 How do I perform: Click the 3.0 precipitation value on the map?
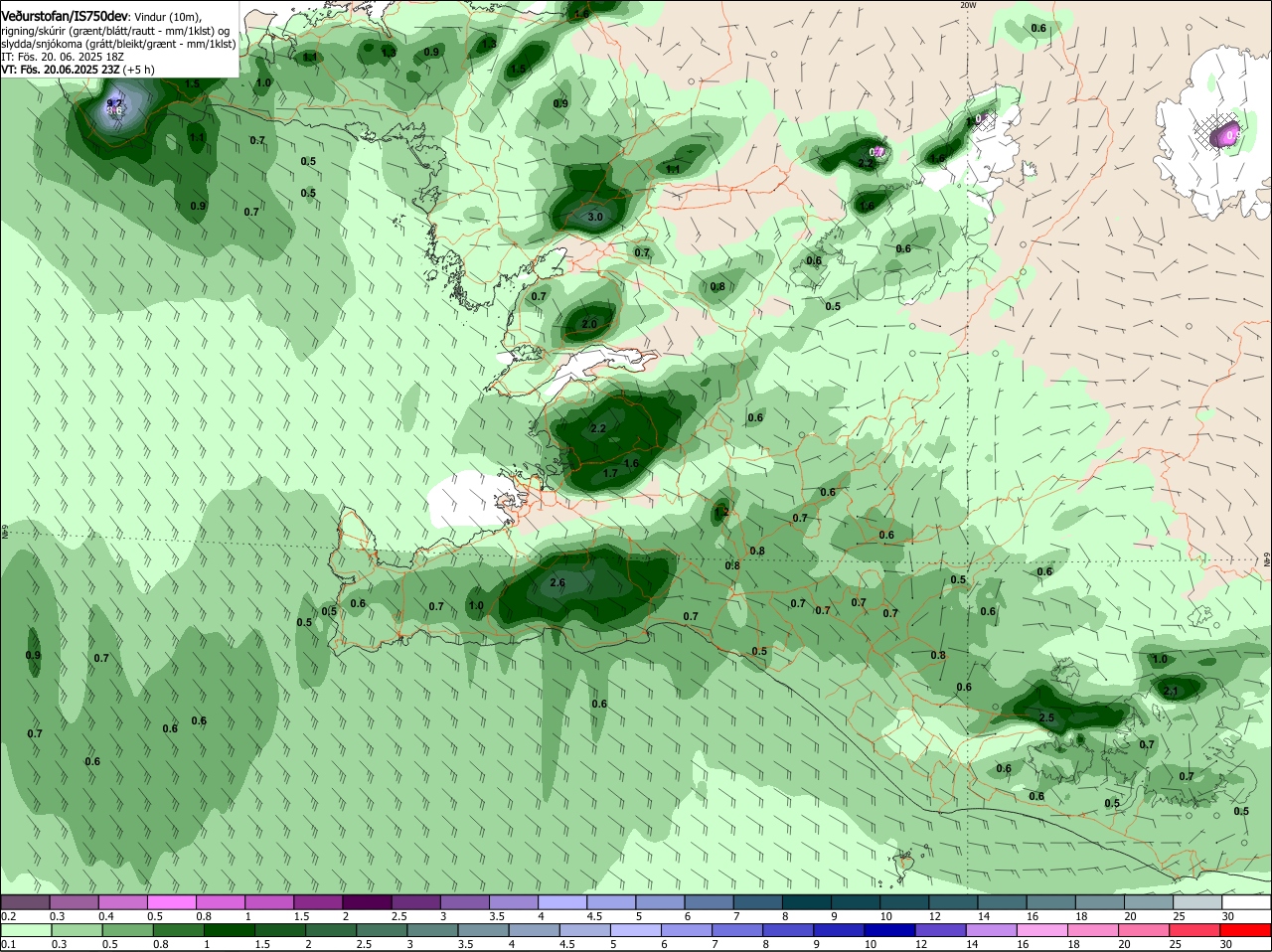(595, 217)
